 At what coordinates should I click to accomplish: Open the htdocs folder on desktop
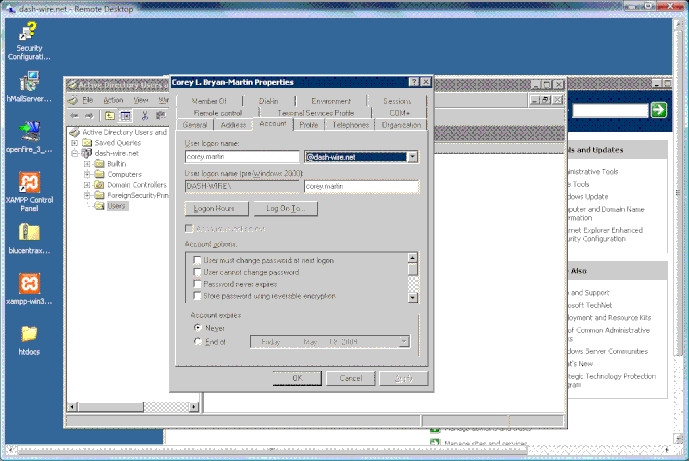pos(29,340)
